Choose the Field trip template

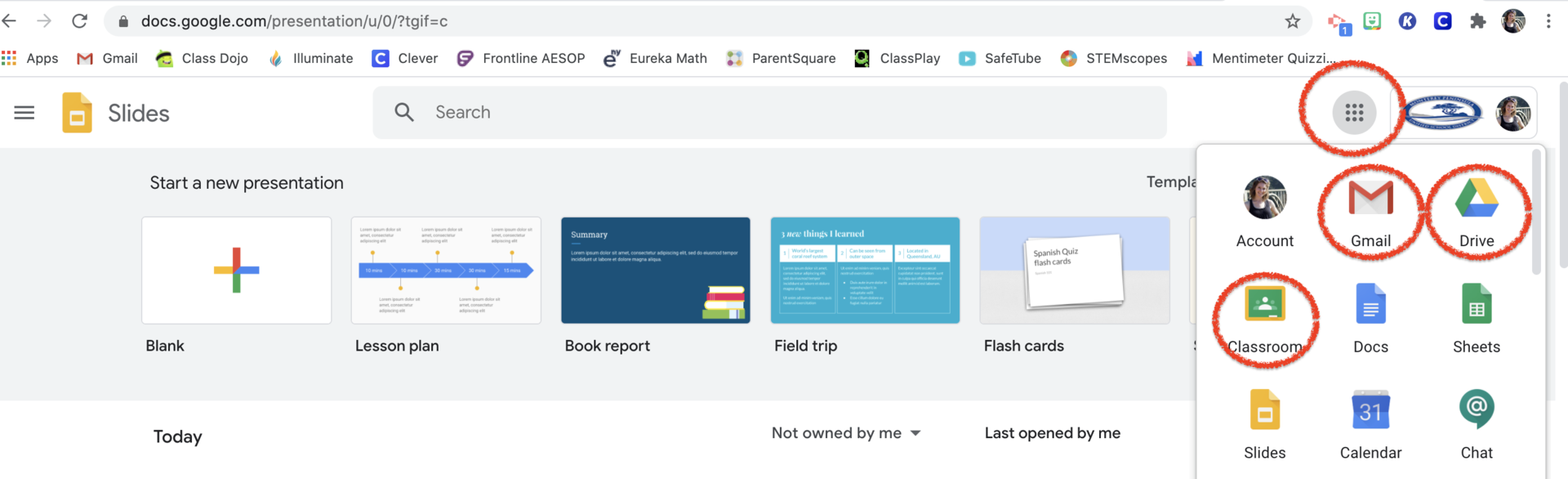865,270
